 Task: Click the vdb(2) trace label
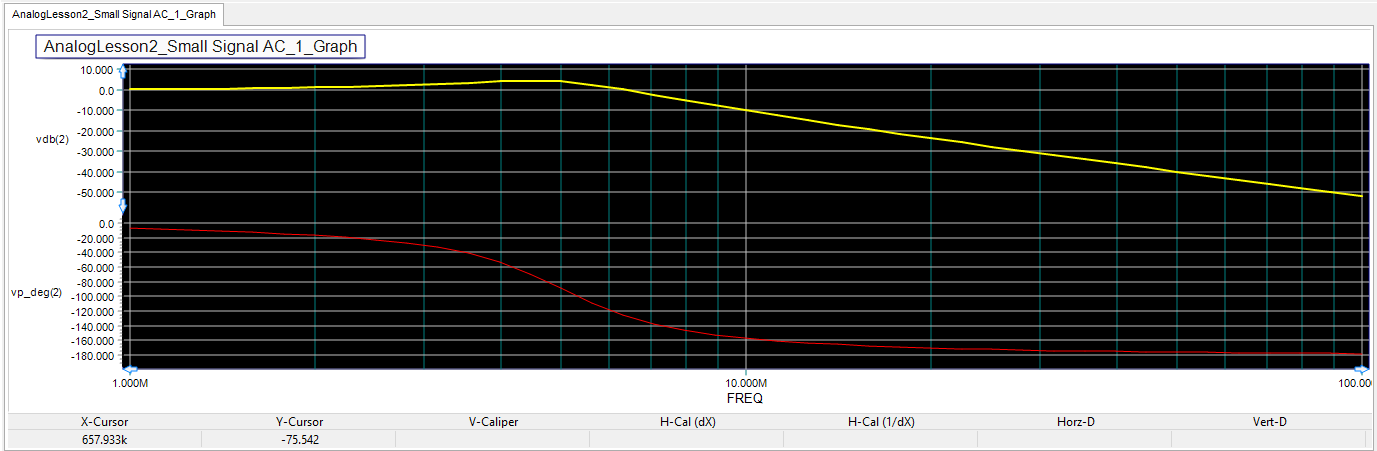coord(52,139)
